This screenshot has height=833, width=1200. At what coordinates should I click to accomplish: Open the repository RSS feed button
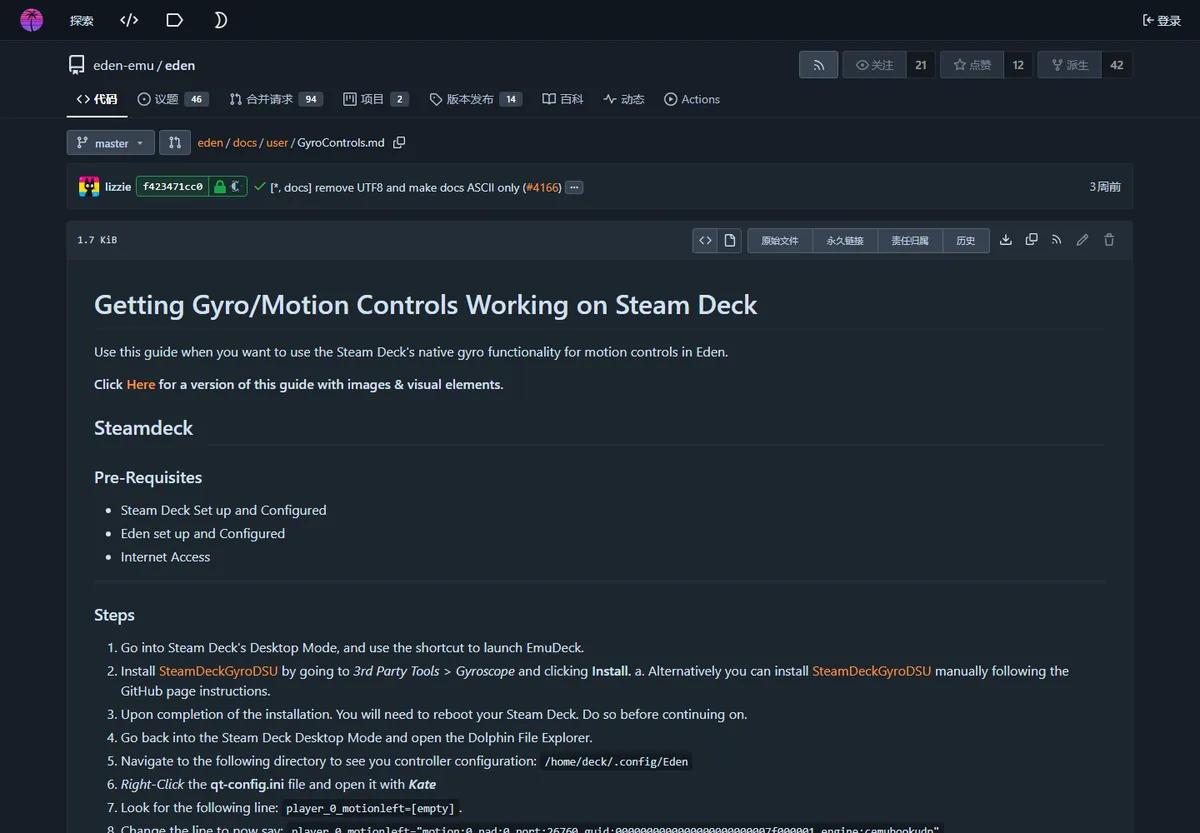(818, 65)
